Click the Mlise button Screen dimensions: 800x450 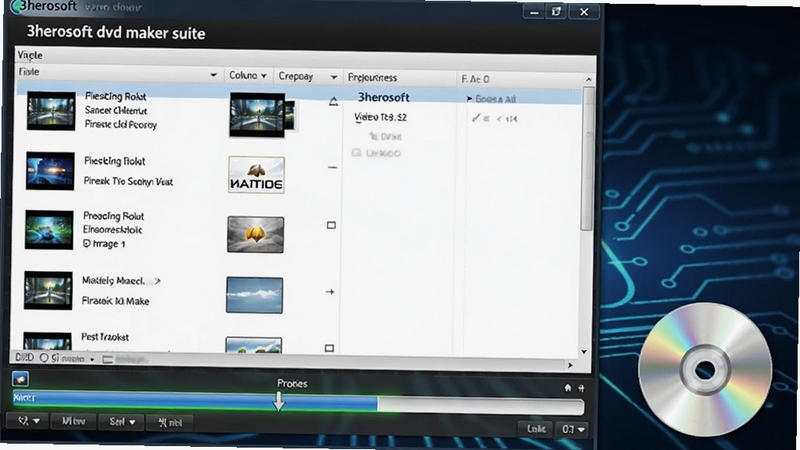tap(73, 421)
